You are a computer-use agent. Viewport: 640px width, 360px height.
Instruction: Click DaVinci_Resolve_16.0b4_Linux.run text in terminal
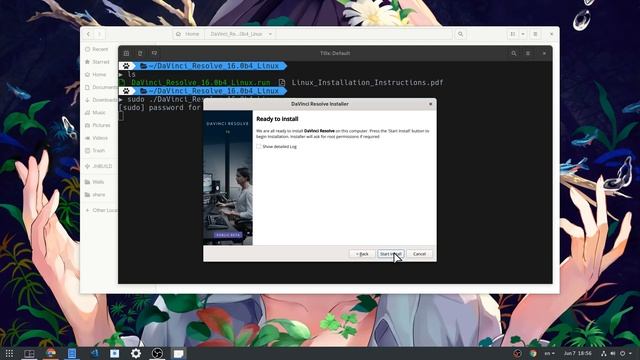pos(201,82)
